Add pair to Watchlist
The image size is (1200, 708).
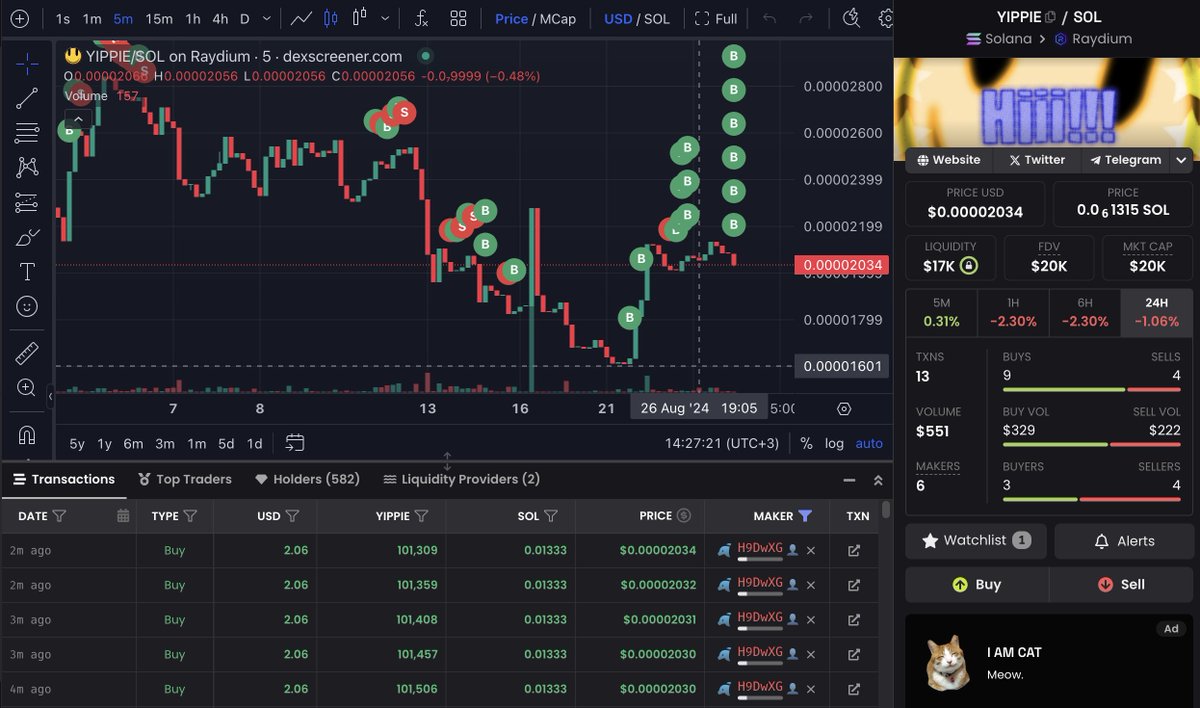pyautogui.click(x=976, y=540)
